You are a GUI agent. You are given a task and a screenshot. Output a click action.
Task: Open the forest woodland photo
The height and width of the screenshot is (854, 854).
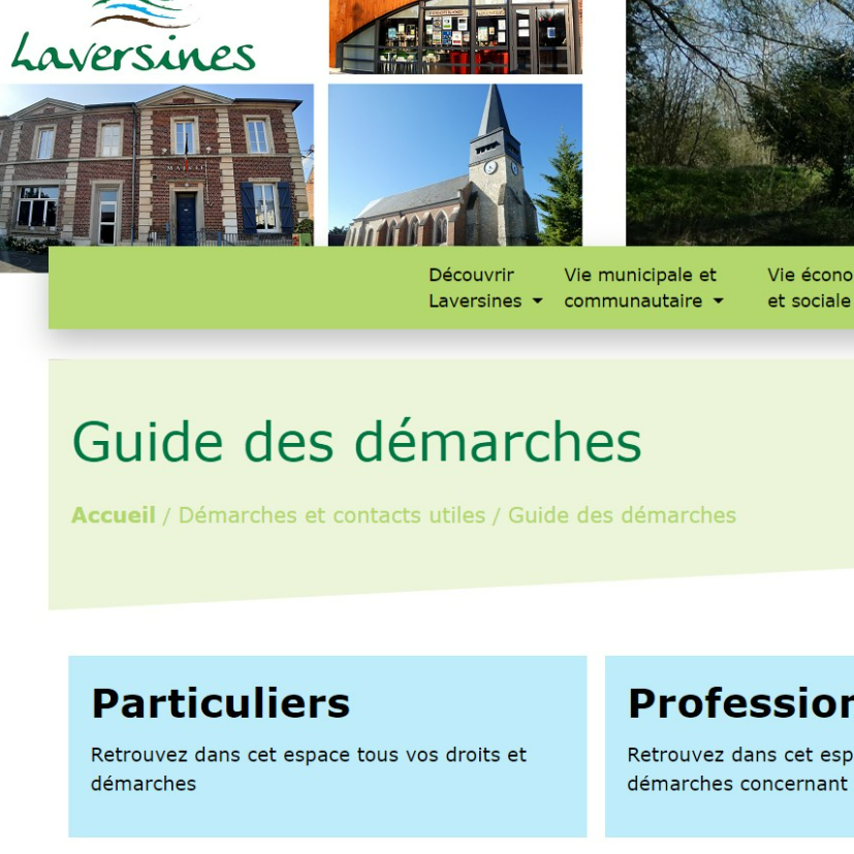pos(739,120)
